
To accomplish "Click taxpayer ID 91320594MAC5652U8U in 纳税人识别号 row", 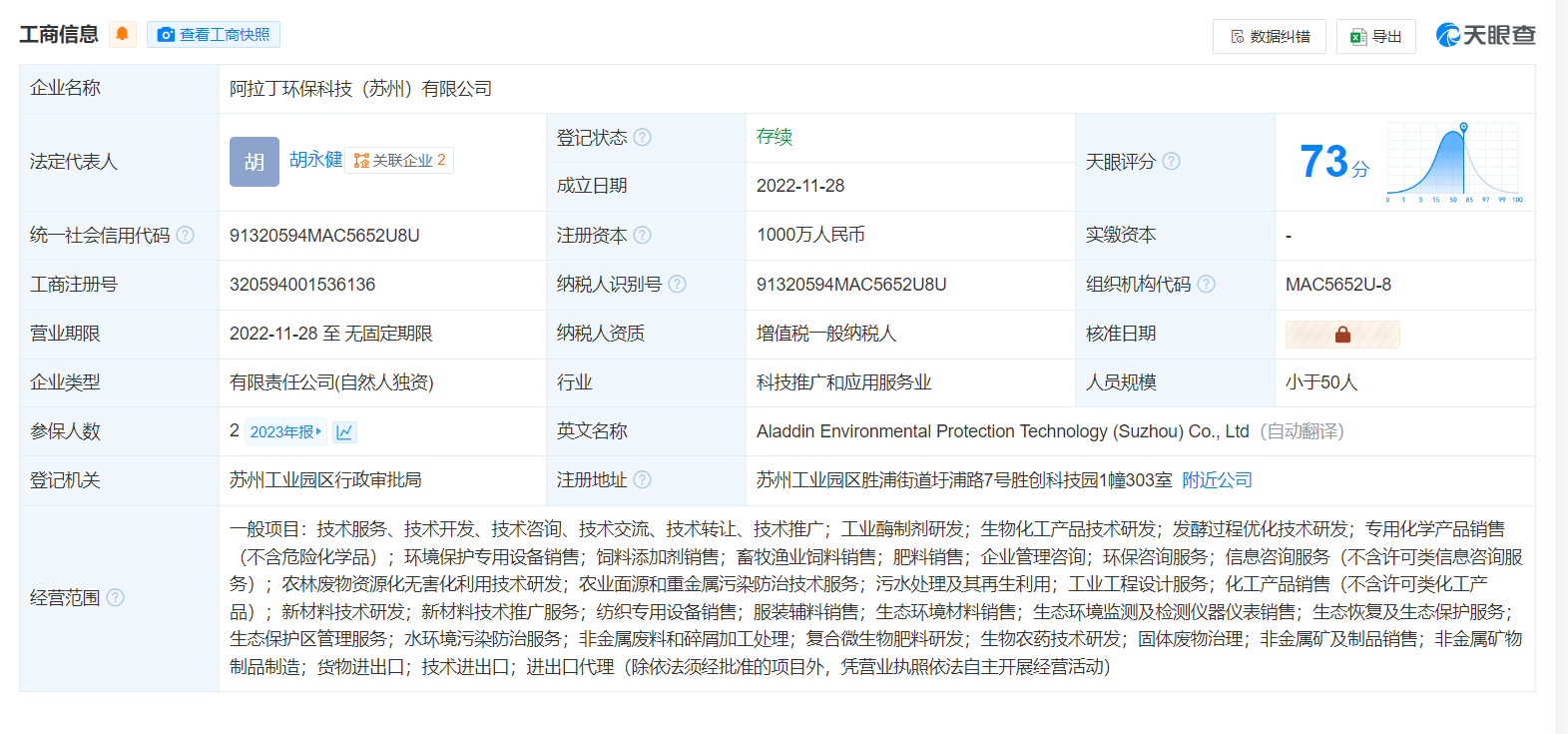I will click(851, 285).
